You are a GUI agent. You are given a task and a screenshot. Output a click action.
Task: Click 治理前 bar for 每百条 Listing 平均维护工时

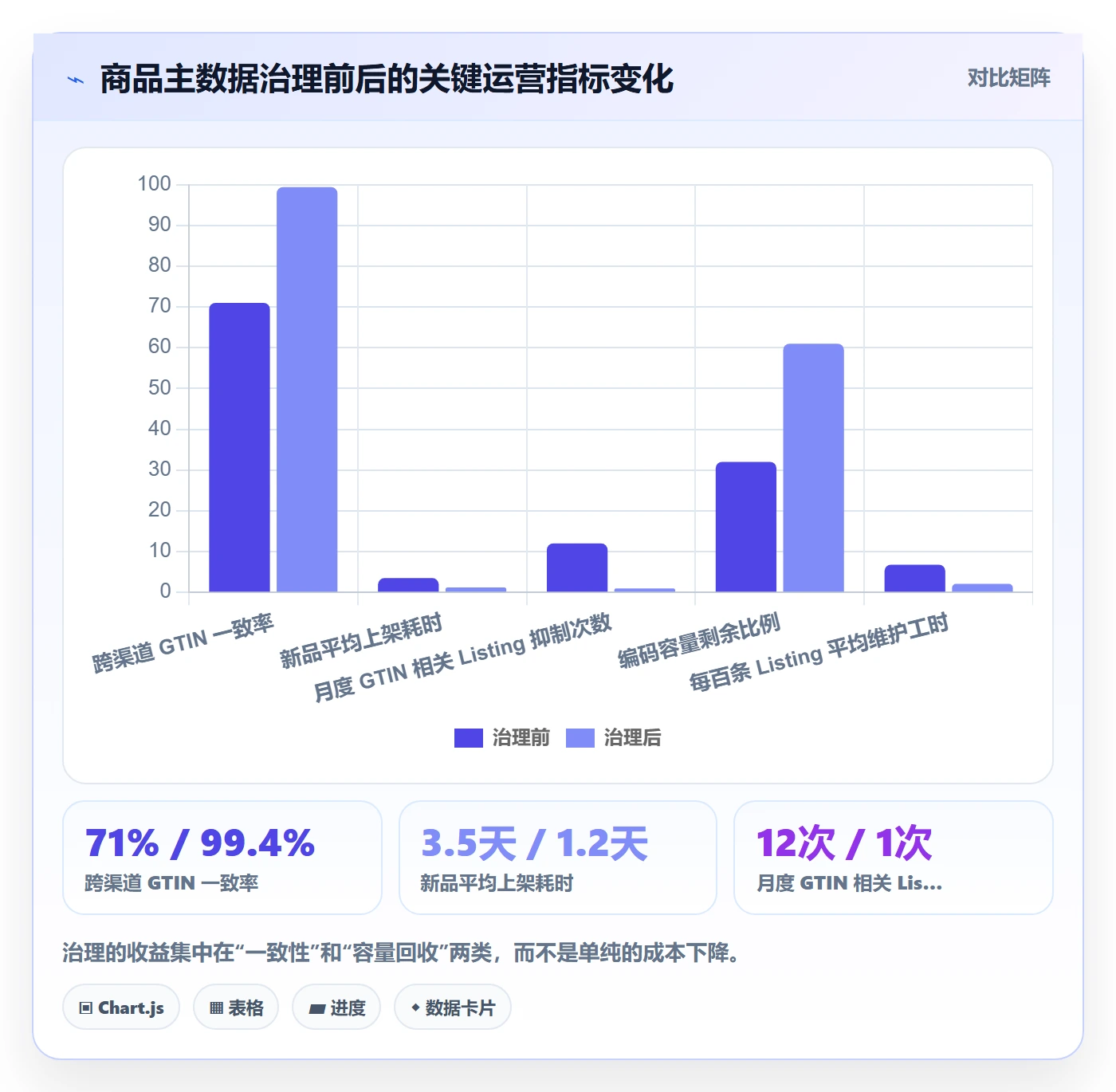pyautogui.click(x=914, y=579)
